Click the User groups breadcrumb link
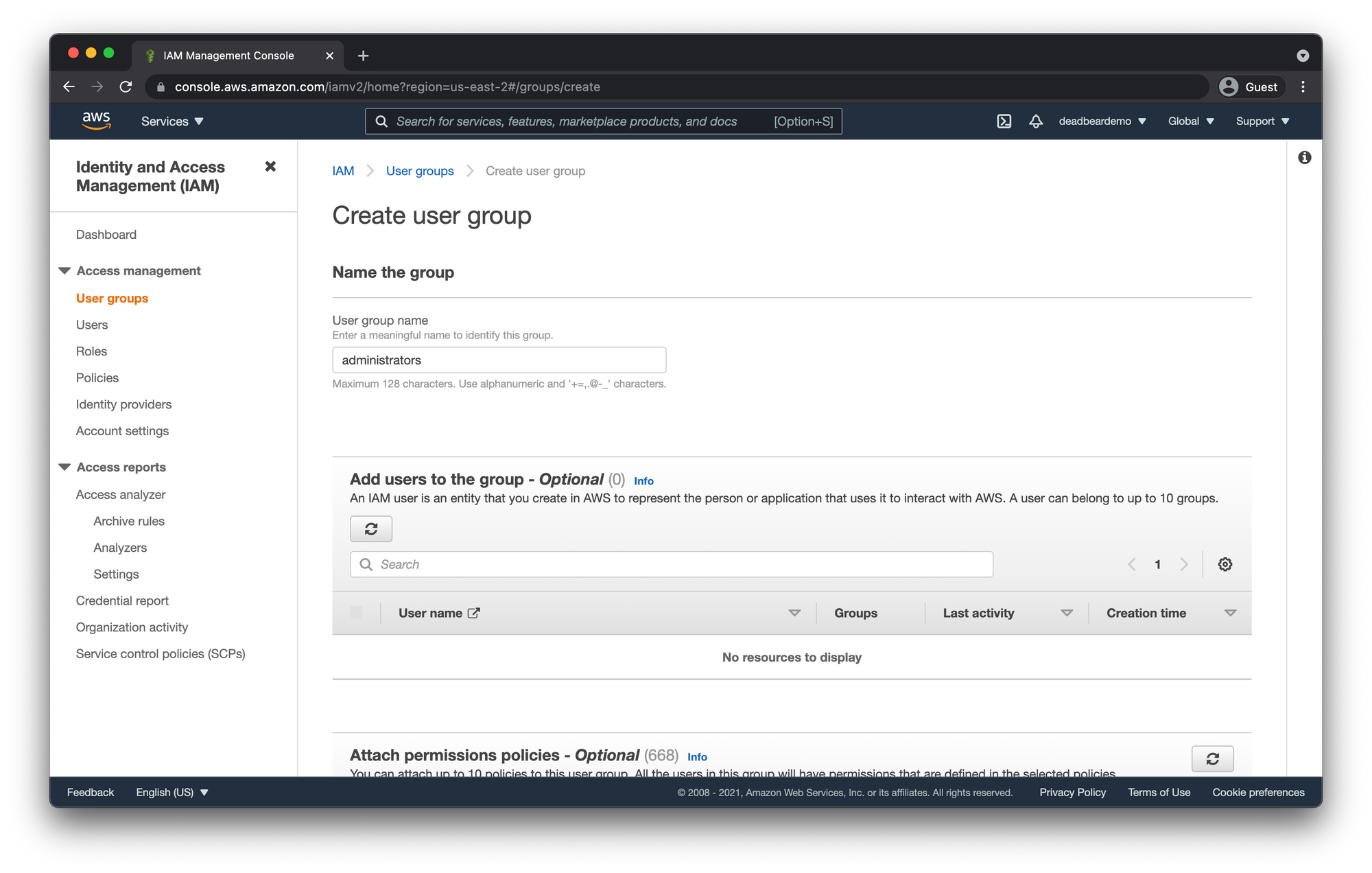Viewport: 1372px width, 873px height. (420, 171)
